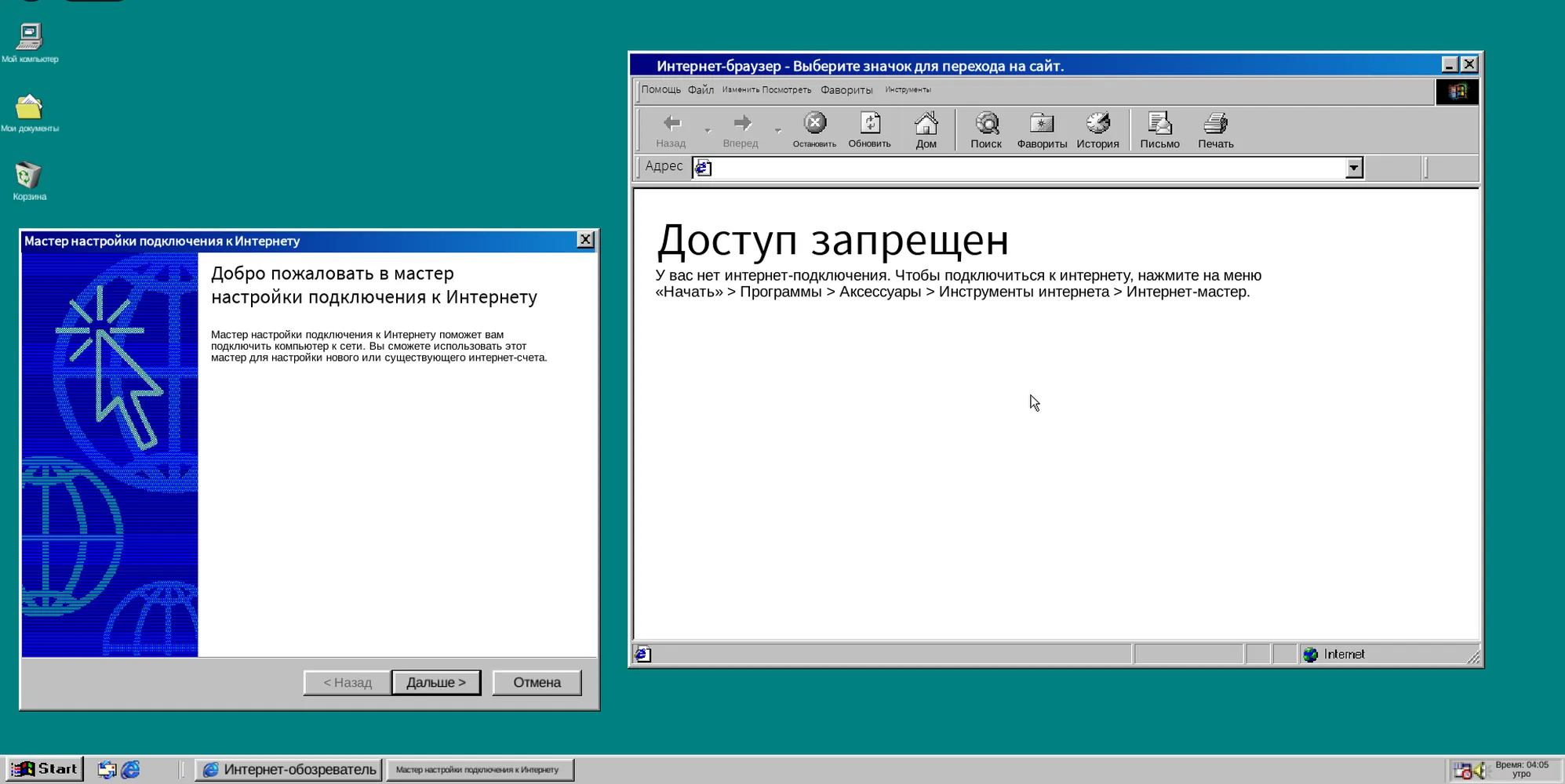Click the taskbar clock showing 04:05
The image size is (1565, 784).
coord(1521,769)
